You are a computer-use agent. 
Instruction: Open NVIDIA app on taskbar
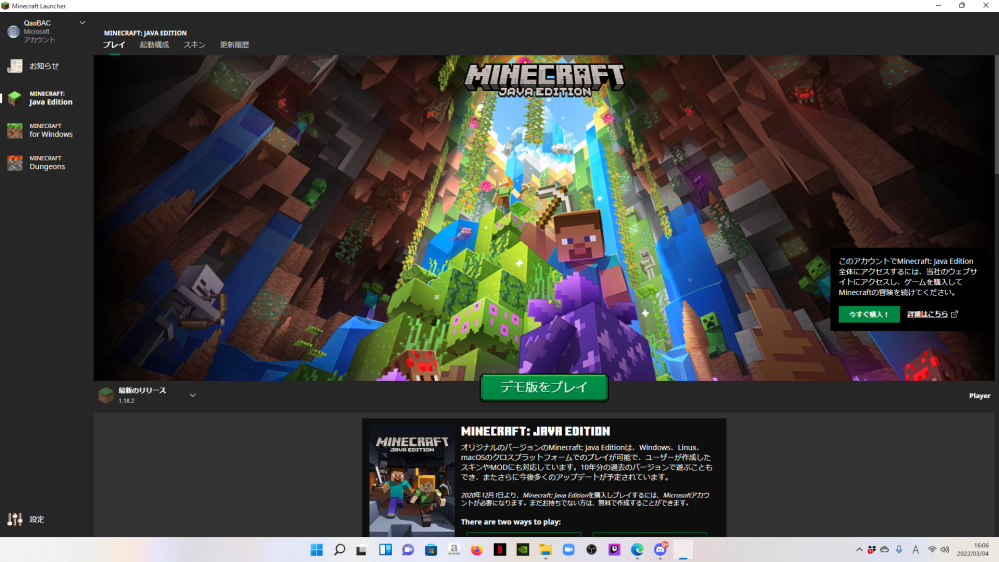point(522,550)
